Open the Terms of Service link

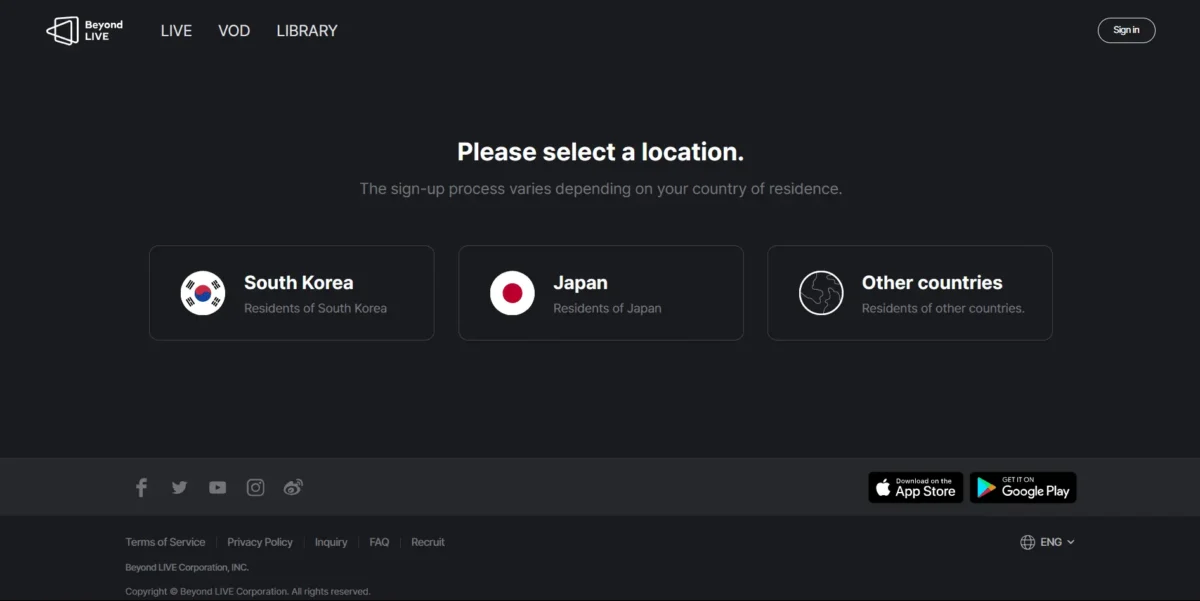(x=165, y=542)
